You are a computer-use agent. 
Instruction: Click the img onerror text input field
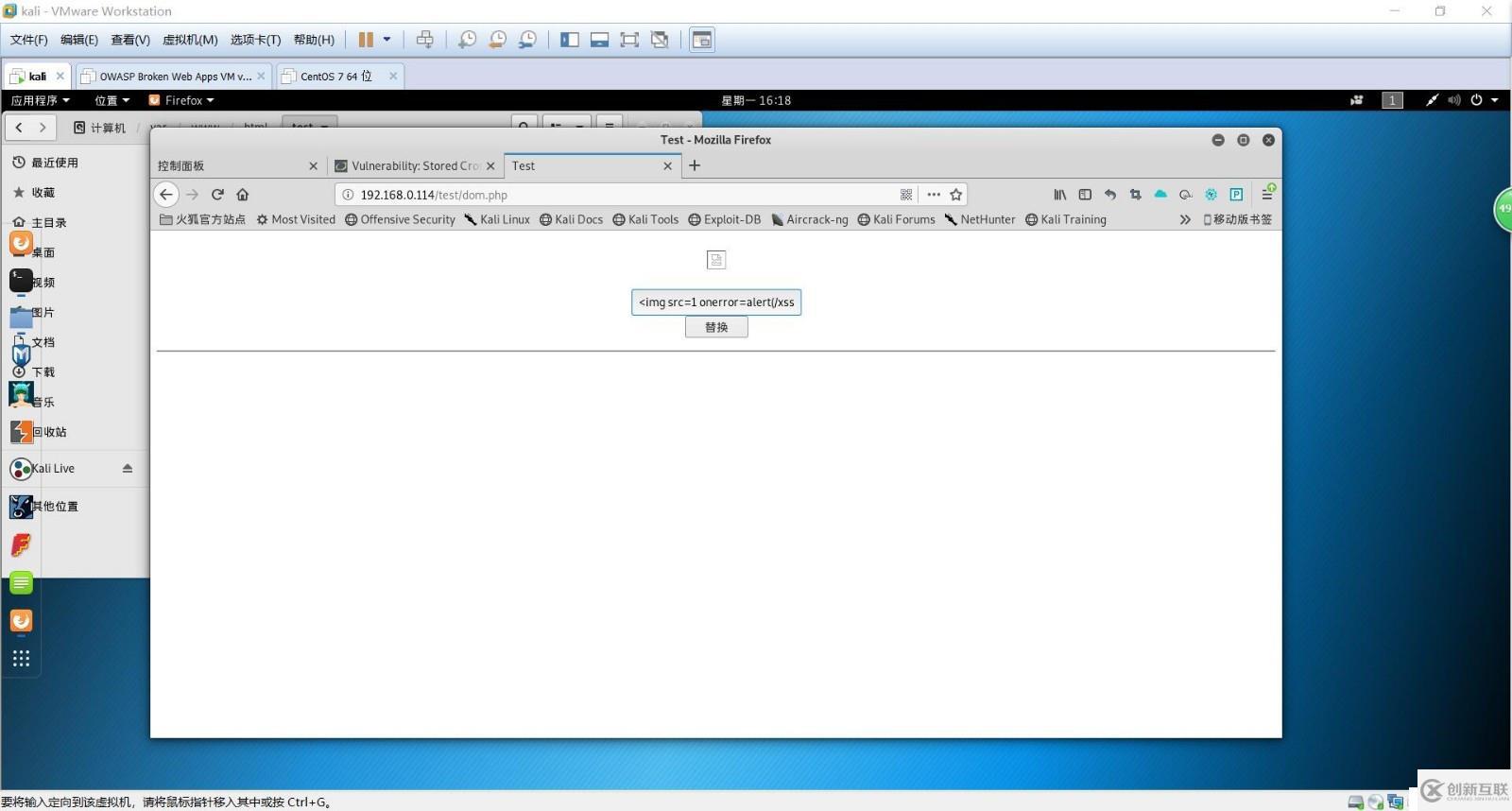tap(715, 302)
